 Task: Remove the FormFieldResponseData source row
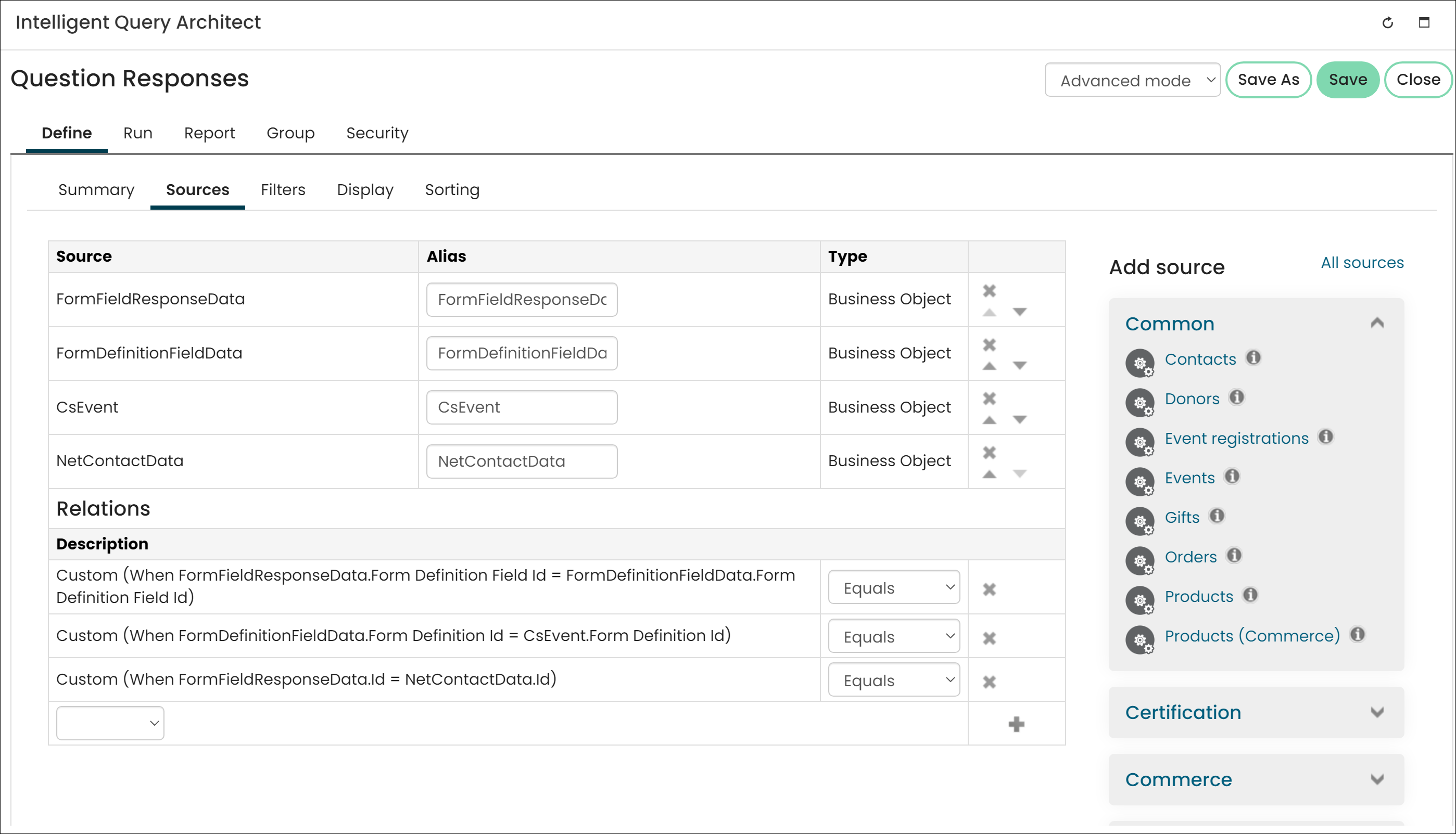point(989,290)
